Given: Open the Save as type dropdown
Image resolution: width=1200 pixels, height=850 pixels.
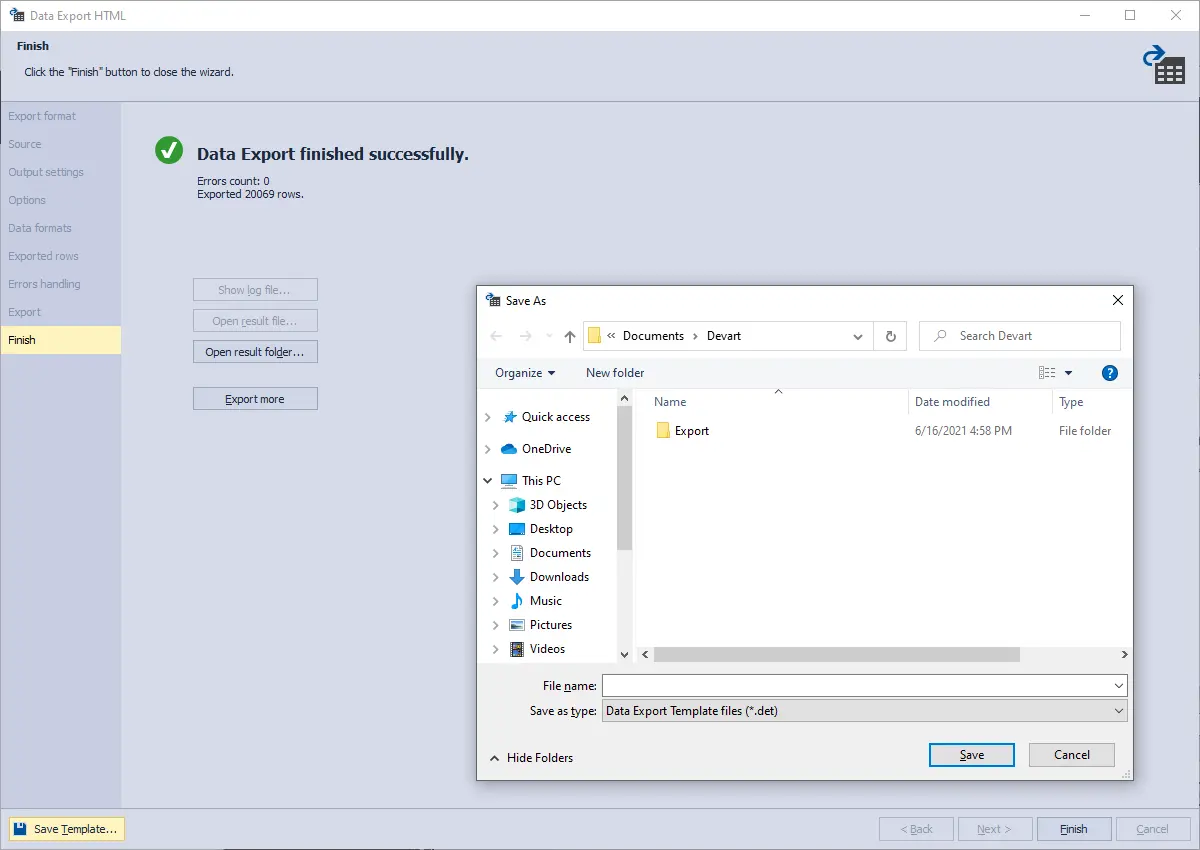Looking at the screenshot, I should (x=1118, y=710).
